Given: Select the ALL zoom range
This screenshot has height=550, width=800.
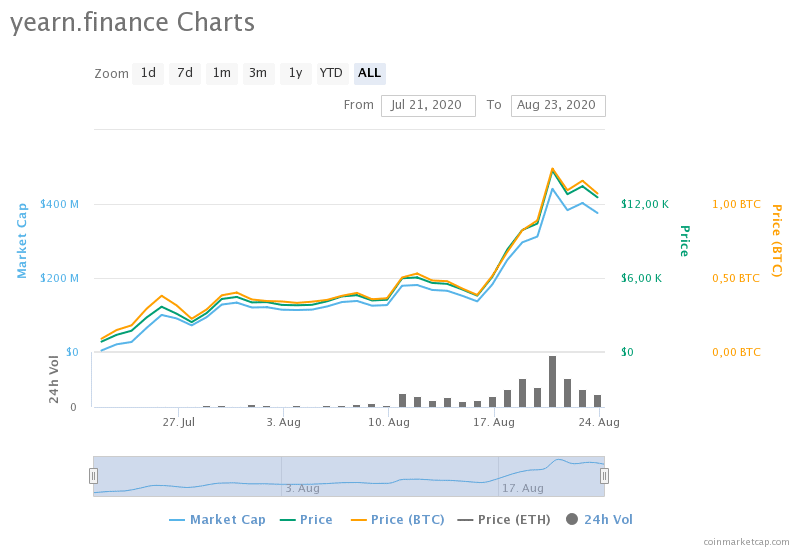Looking at the screenshot, I should pyautogui.click(x=369, y=73).
